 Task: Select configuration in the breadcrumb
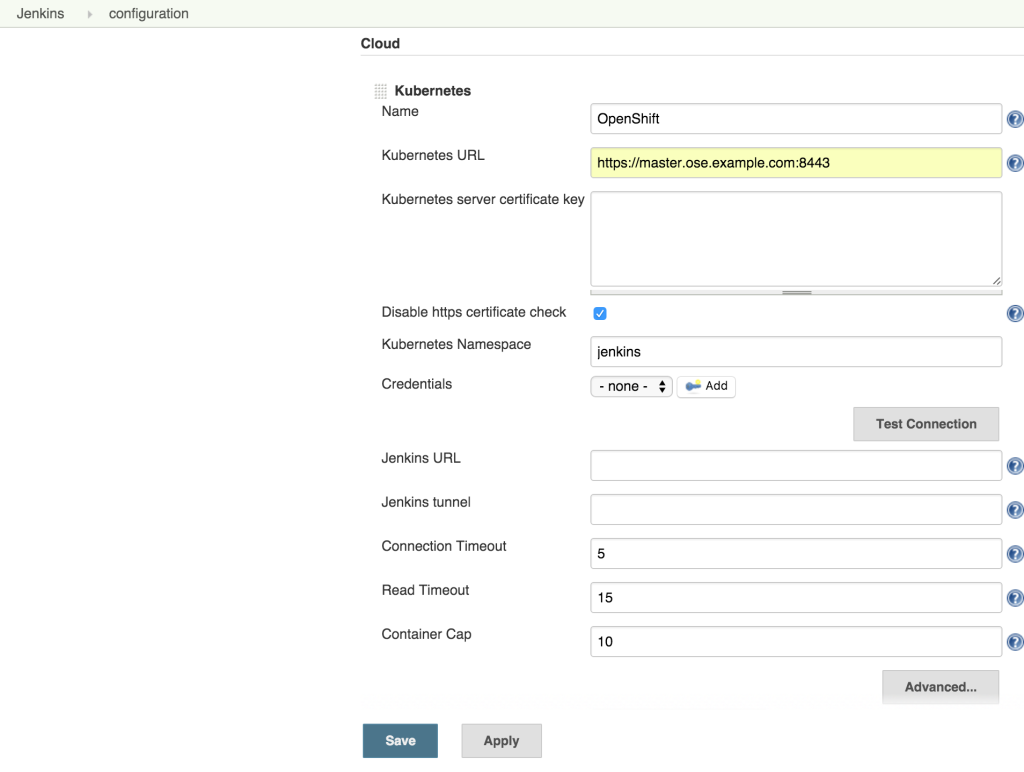(x=148, y=13)
